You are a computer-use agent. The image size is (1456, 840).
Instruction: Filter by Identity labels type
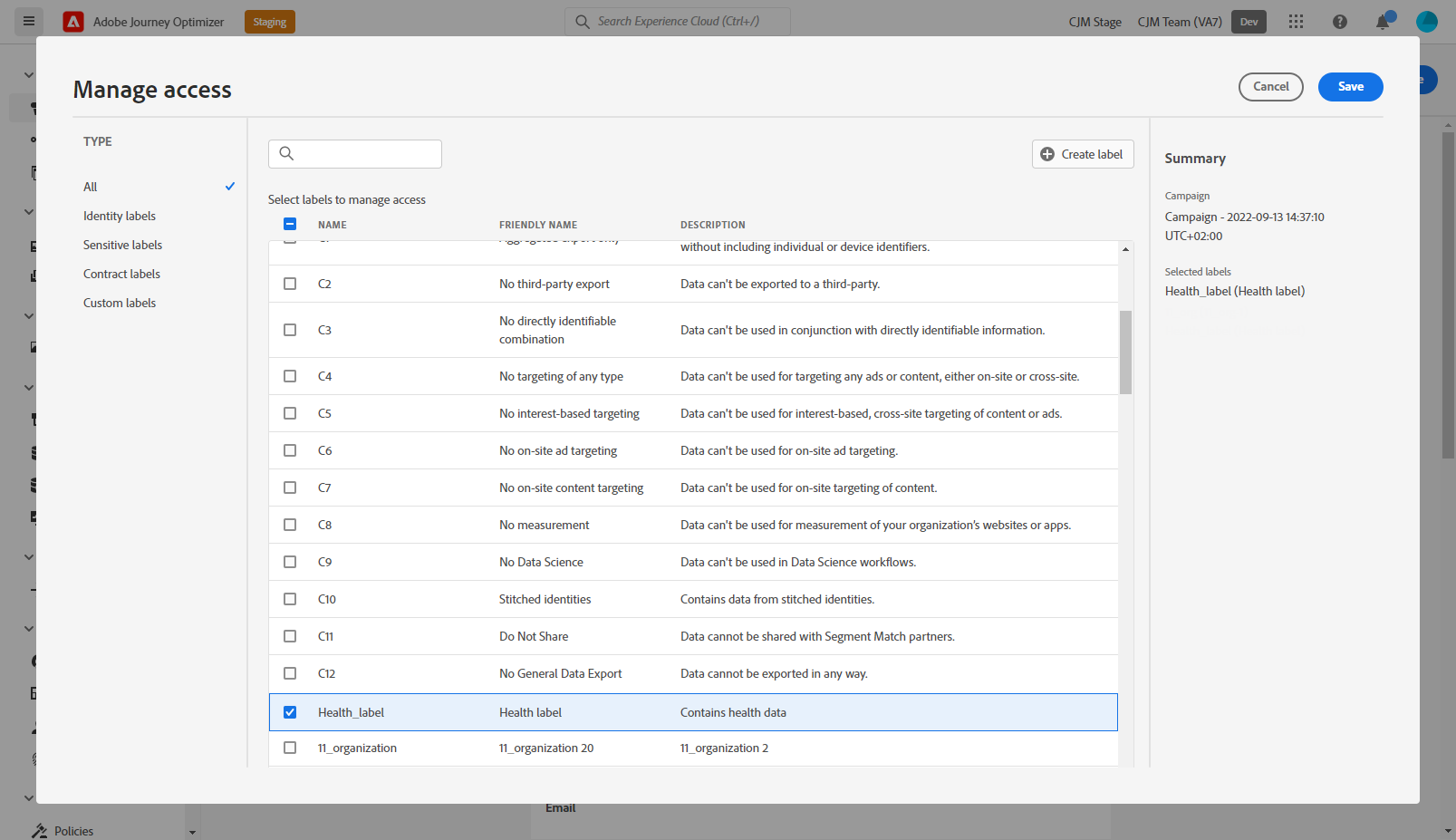120,216
